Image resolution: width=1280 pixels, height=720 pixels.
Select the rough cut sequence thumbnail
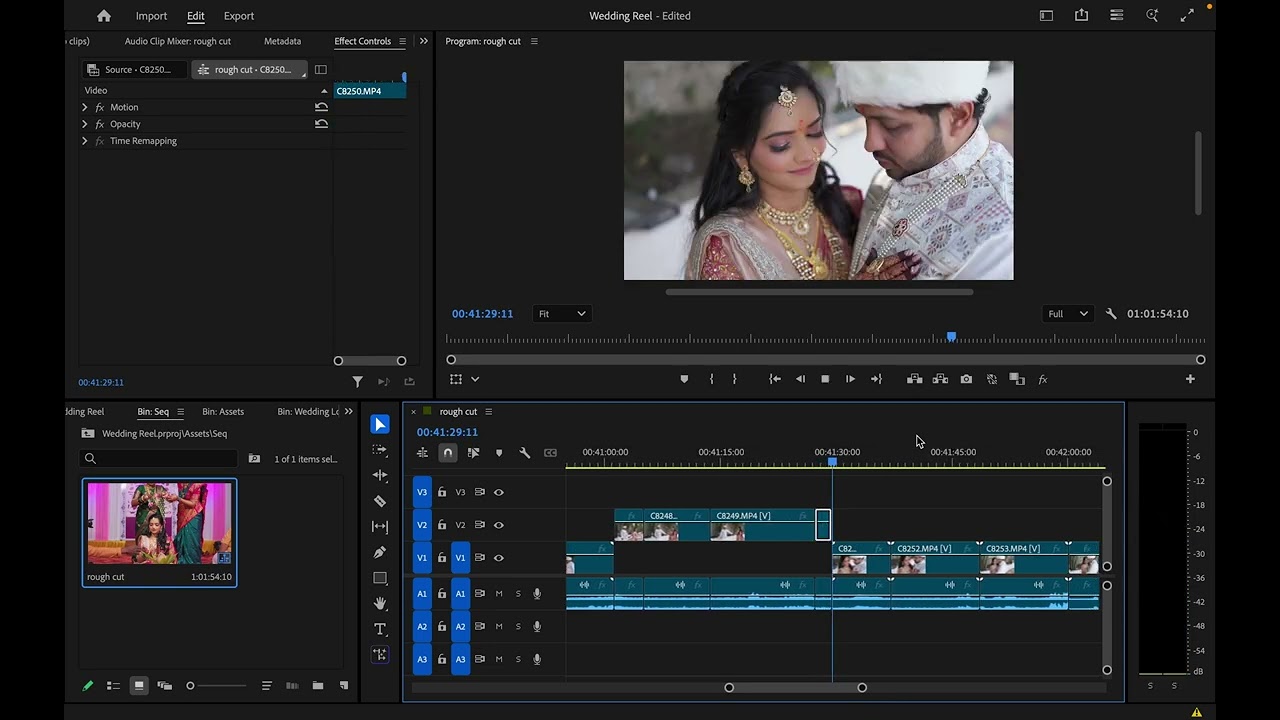(159, 523)
